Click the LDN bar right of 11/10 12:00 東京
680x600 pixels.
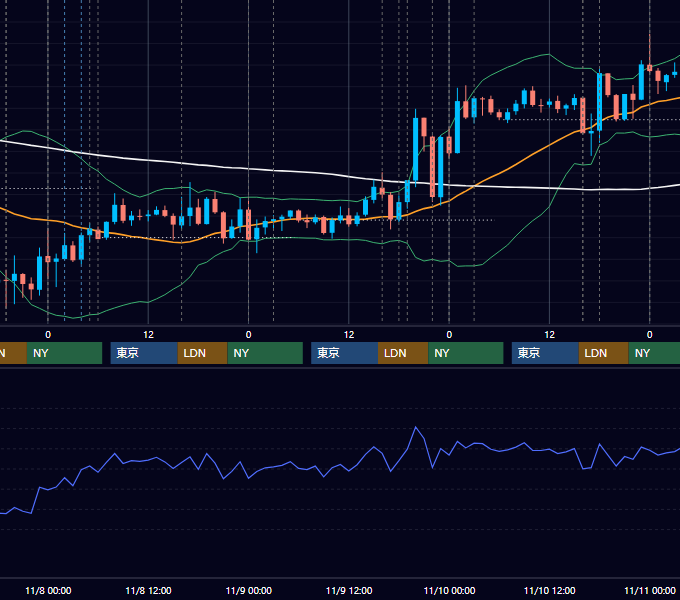tap(604, 353)
